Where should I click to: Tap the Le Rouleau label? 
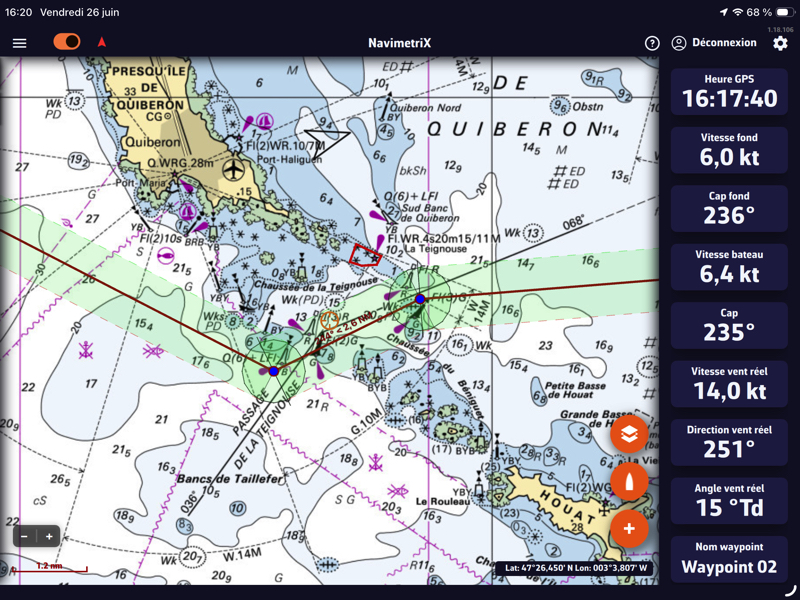tap(442, 501)
